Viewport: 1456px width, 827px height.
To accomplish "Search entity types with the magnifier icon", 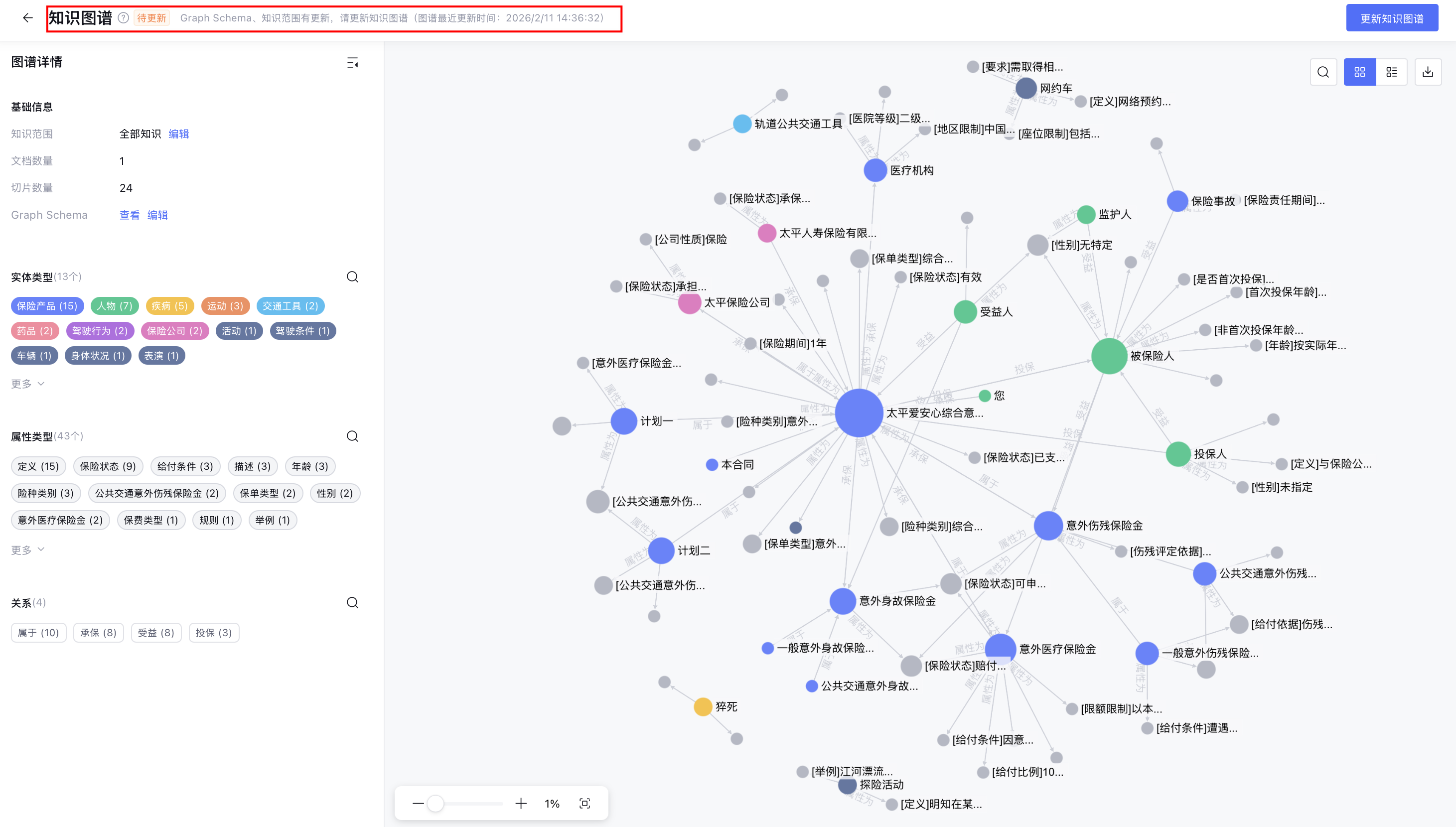I will coord(352,276).
